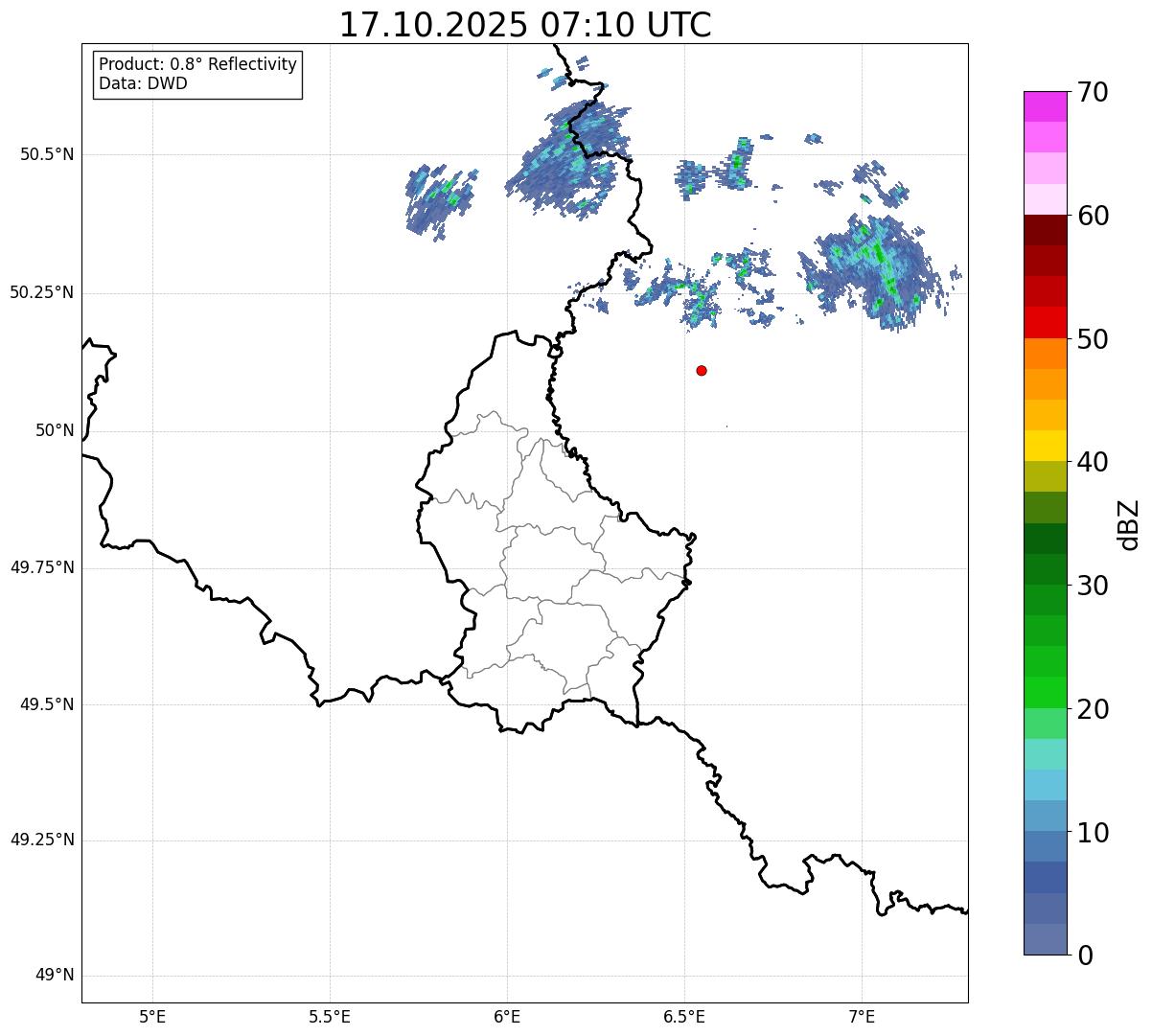The height and width of the screenshot is (1036, 1152).
Task: Click the magenta top colorbar swatch
Action: click(x=1046, y=106)
